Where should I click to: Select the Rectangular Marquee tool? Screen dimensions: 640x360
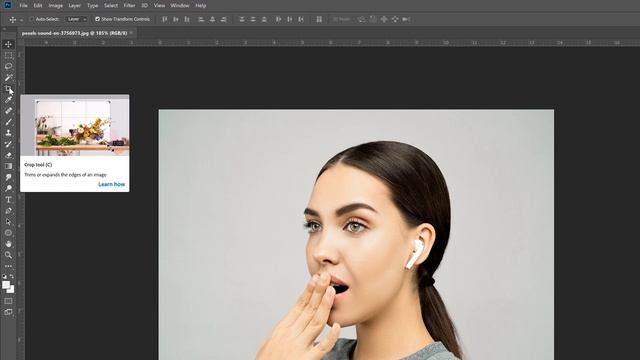8,55
